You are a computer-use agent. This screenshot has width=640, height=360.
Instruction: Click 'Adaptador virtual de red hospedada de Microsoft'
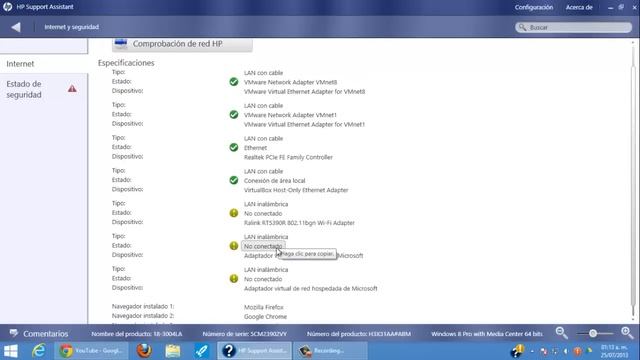311,289
